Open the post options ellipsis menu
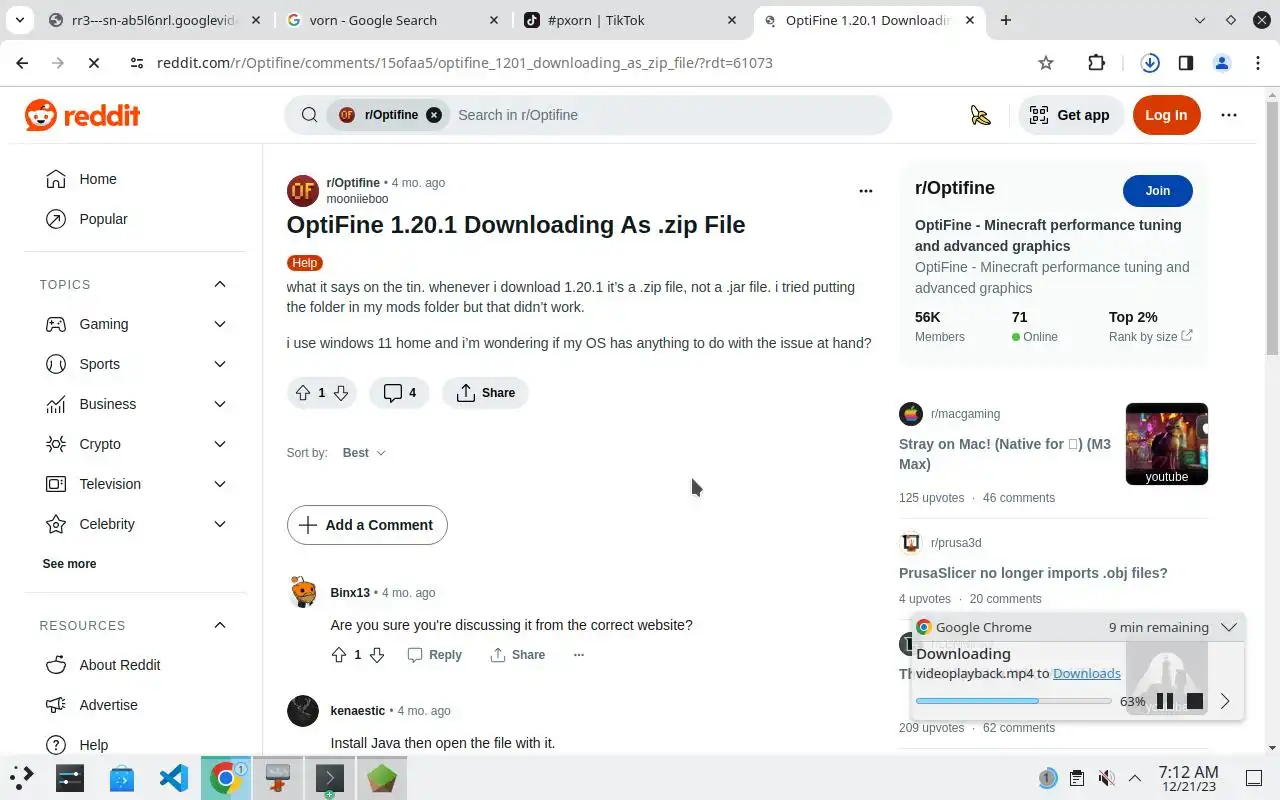 pos(866,191)
